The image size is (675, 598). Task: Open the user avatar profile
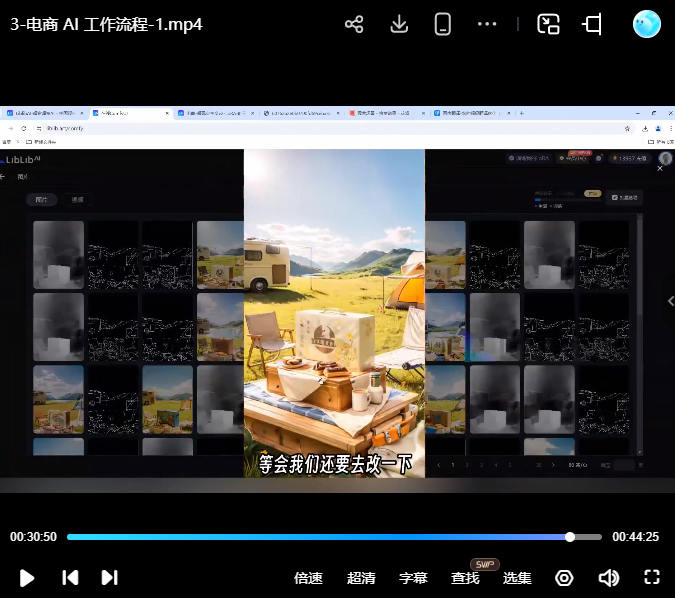[x=647, y=24]
